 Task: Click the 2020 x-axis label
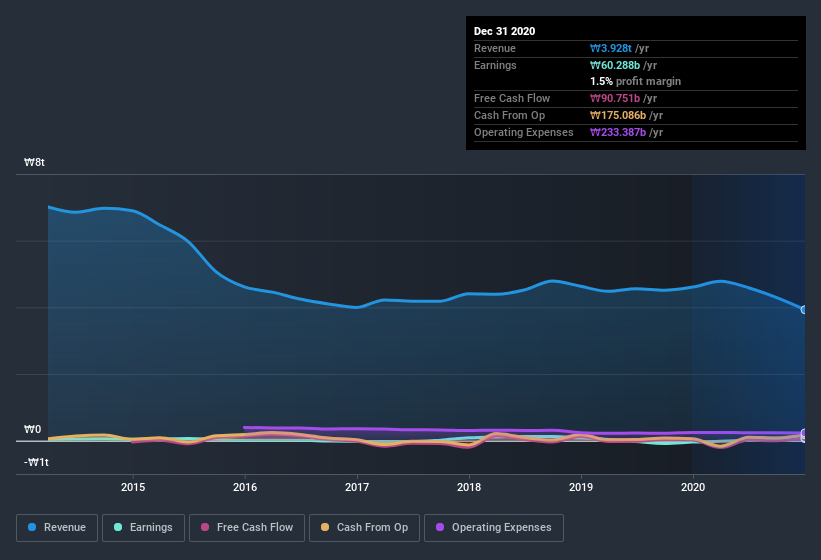pos(693,487)
